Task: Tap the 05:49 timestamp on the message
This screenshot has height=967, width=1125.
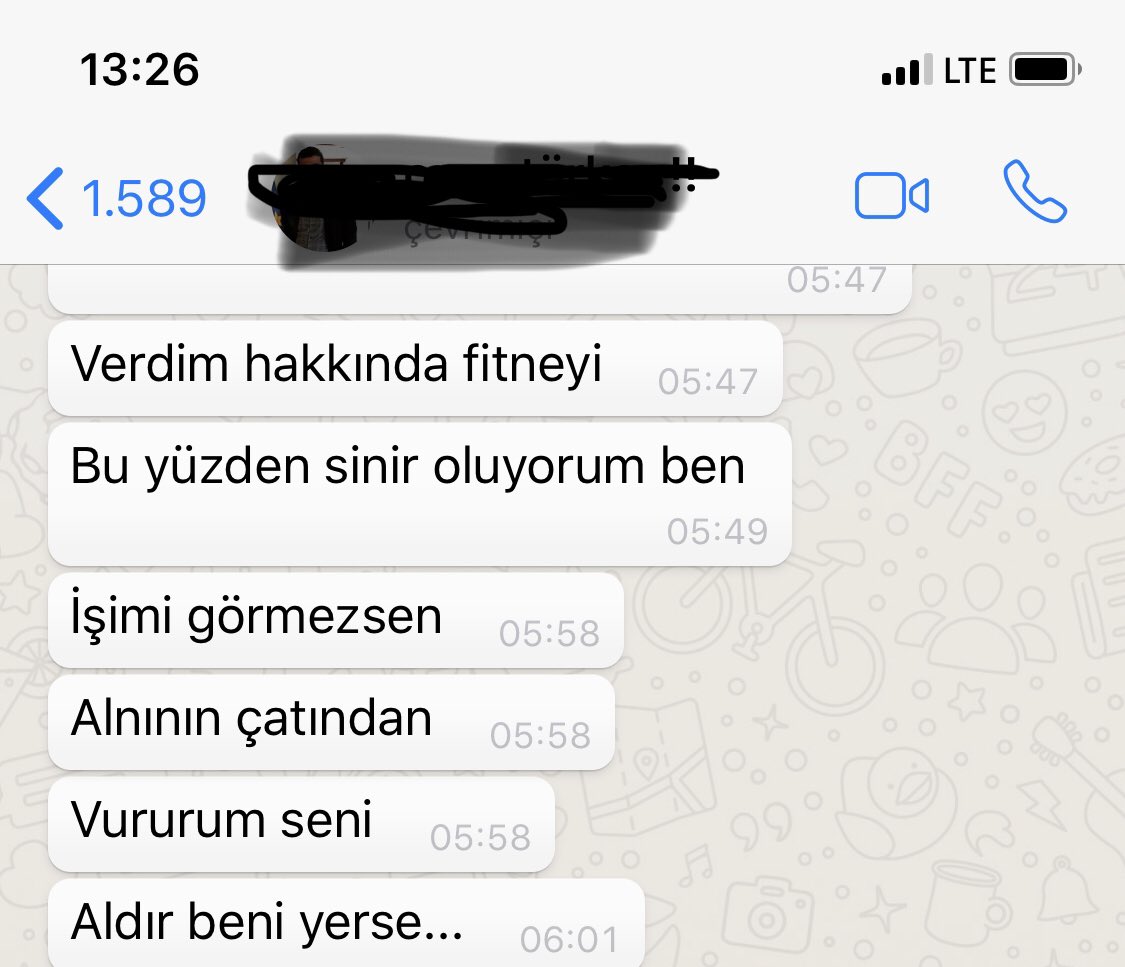Action: (717, 532)
